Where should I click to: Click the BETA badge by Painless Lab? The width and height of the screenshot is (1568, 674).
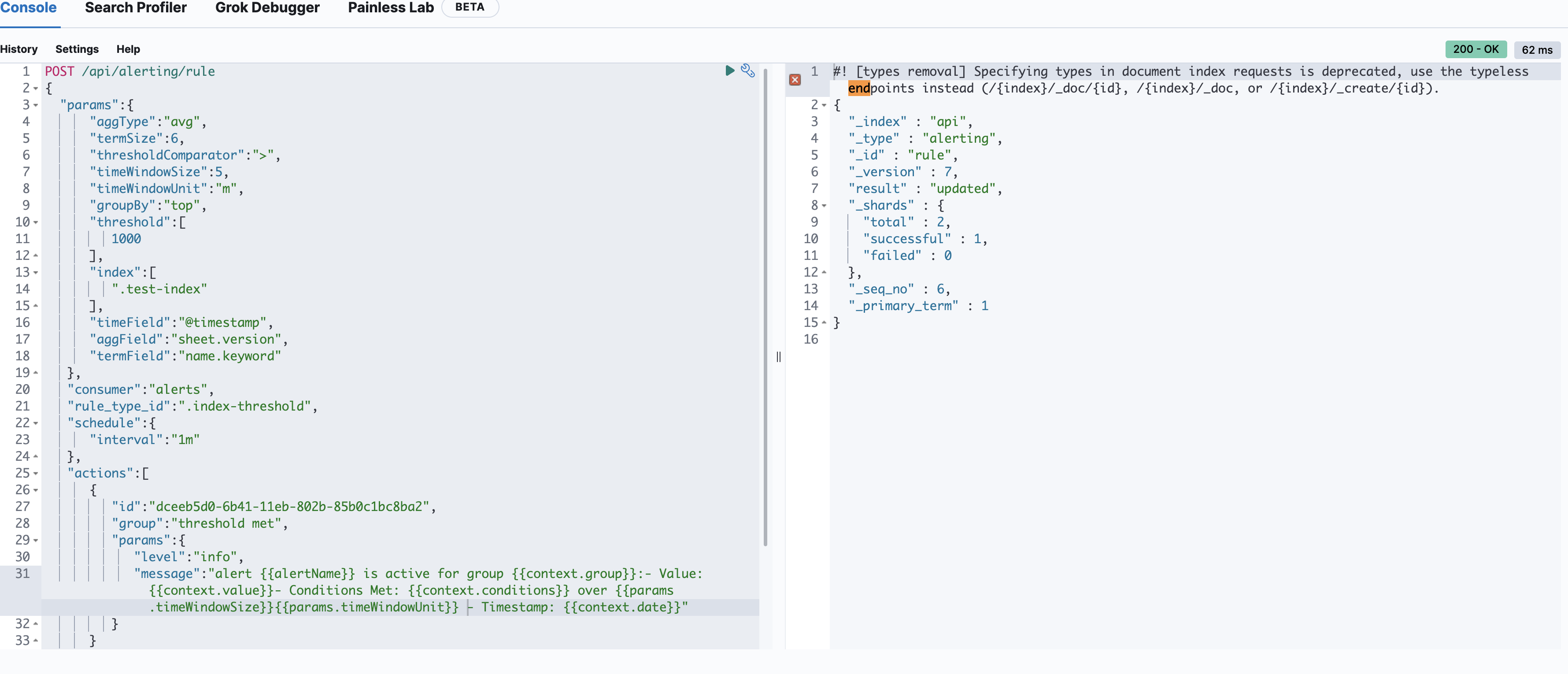coord(470,7)
